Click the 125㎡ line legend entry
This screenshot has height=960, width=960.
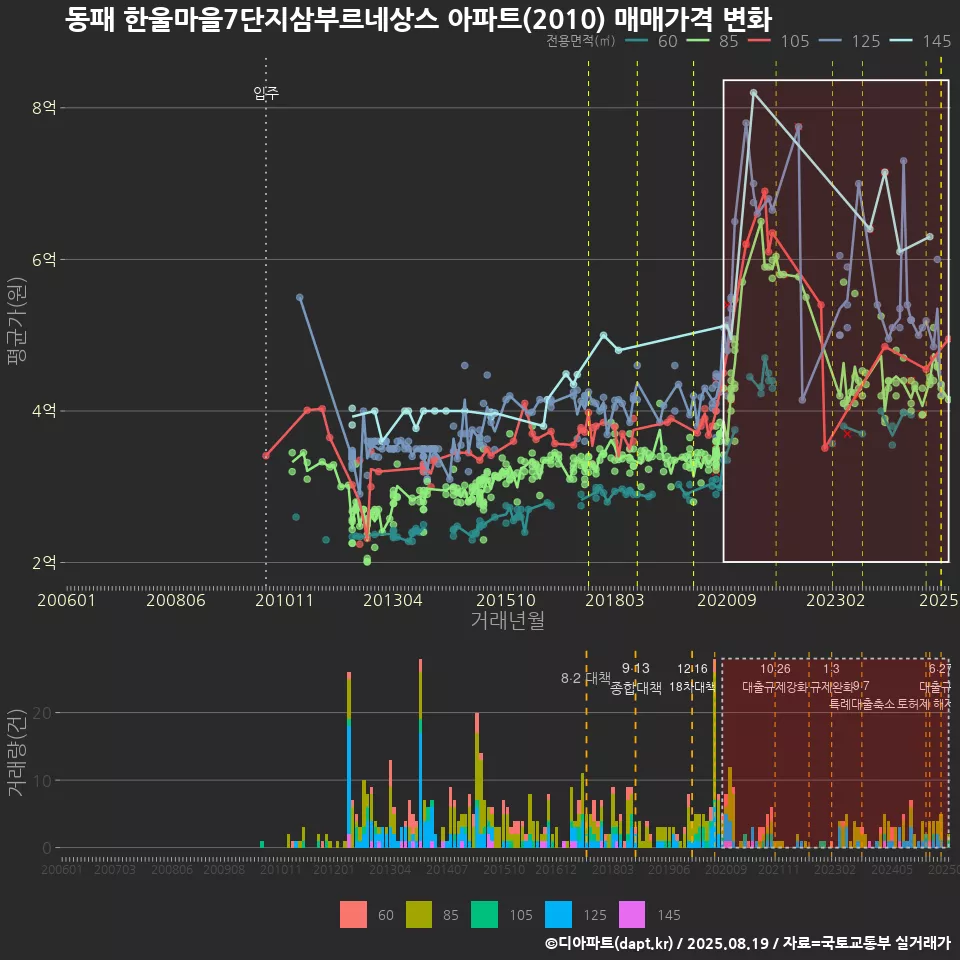coord(850,41)
